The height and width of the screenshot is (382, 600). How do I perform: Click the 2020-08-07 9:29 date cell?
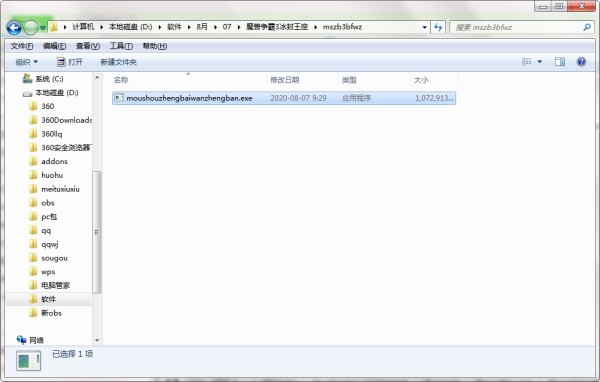point(298,98)
